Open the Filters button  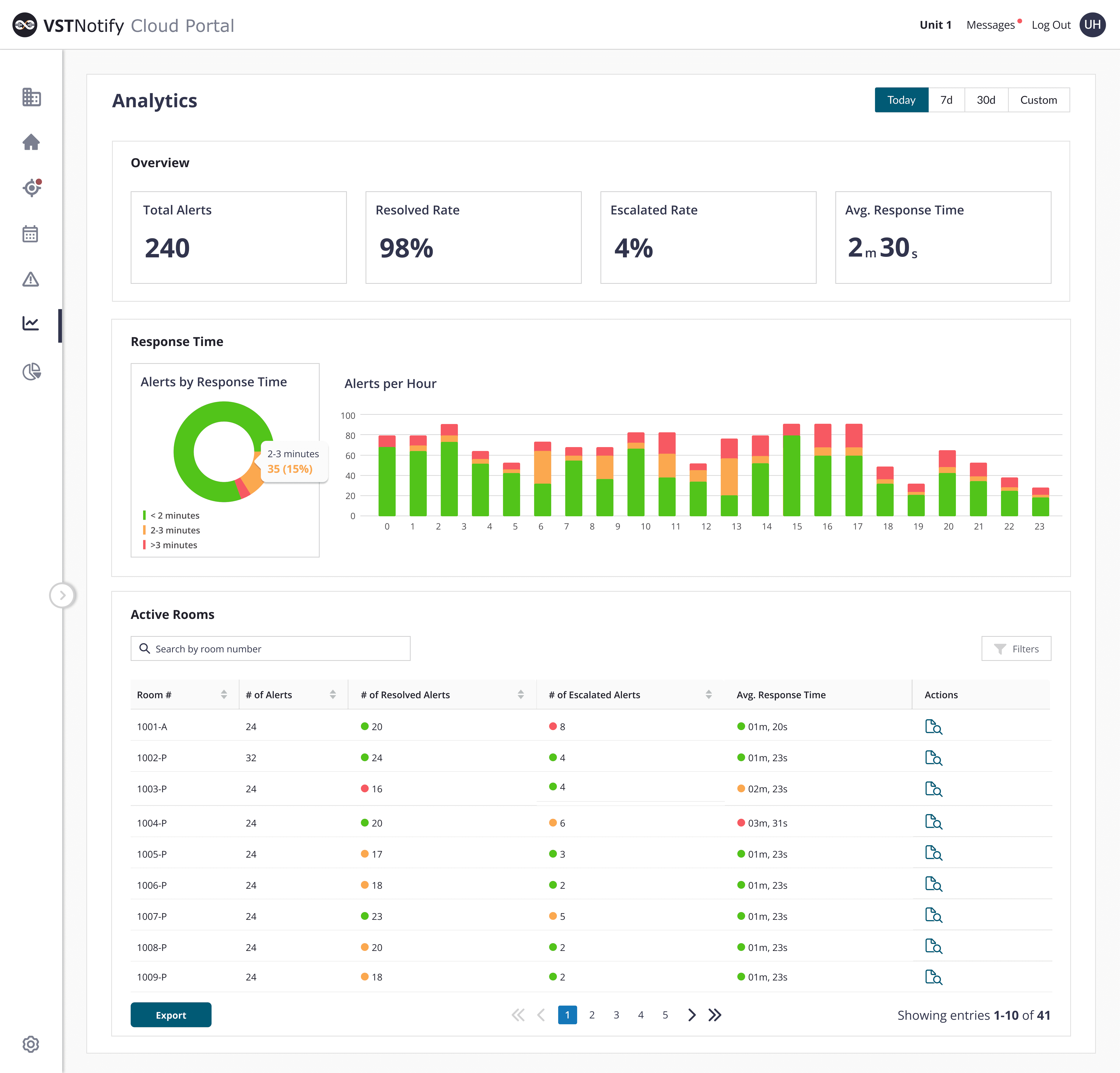tap(1016, 649)
